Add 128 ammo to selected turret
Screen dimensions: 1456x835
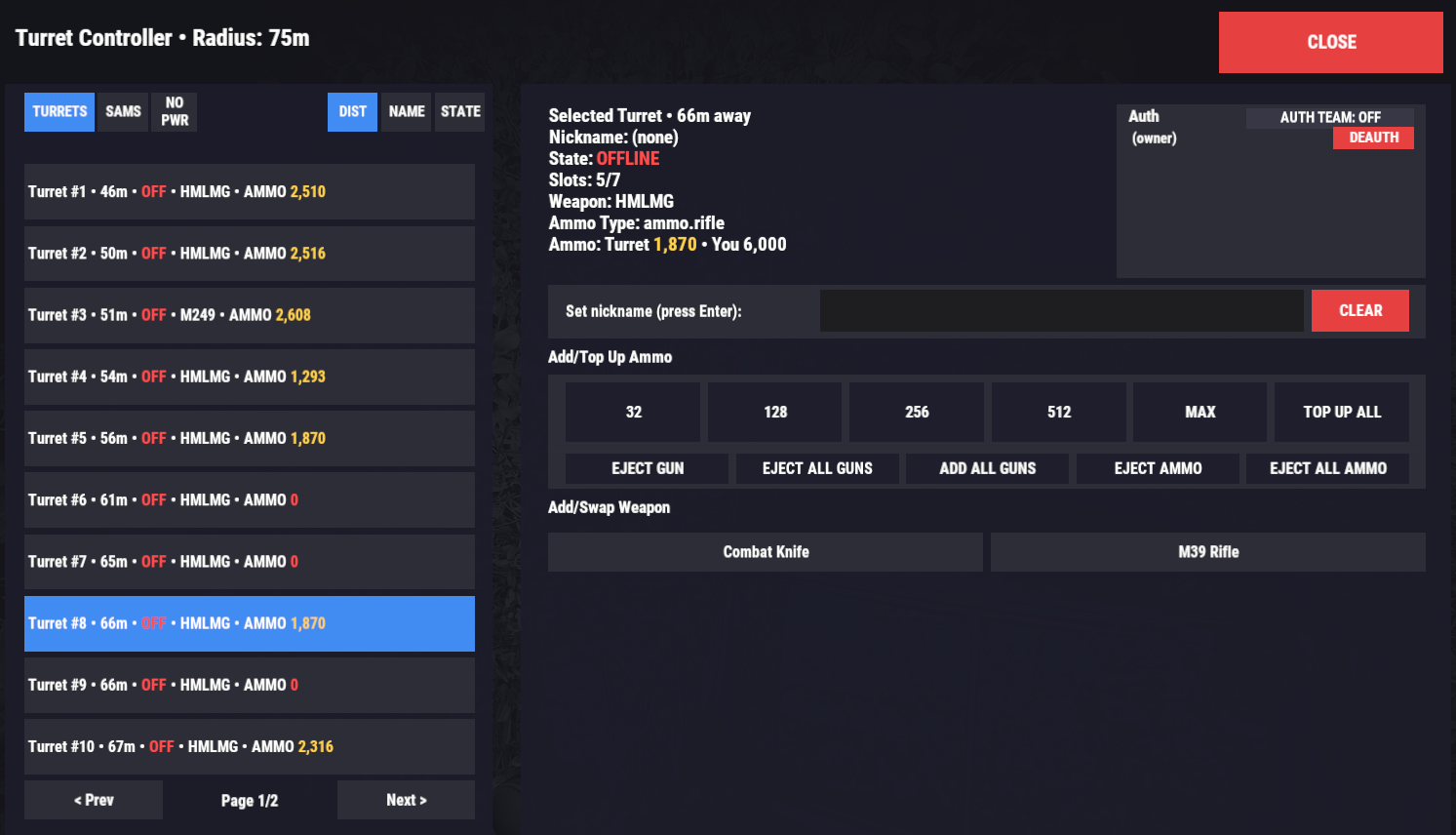(x=775, y=413)
